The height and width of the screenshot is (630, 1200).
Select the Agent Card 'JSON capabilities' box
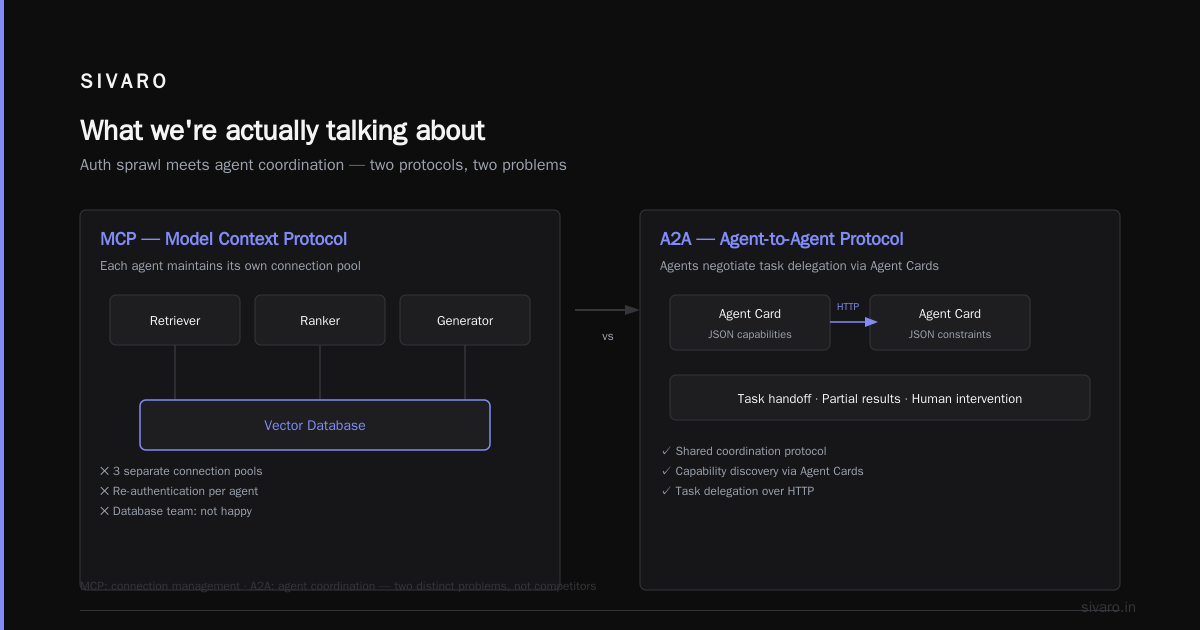tap(750, 322)
